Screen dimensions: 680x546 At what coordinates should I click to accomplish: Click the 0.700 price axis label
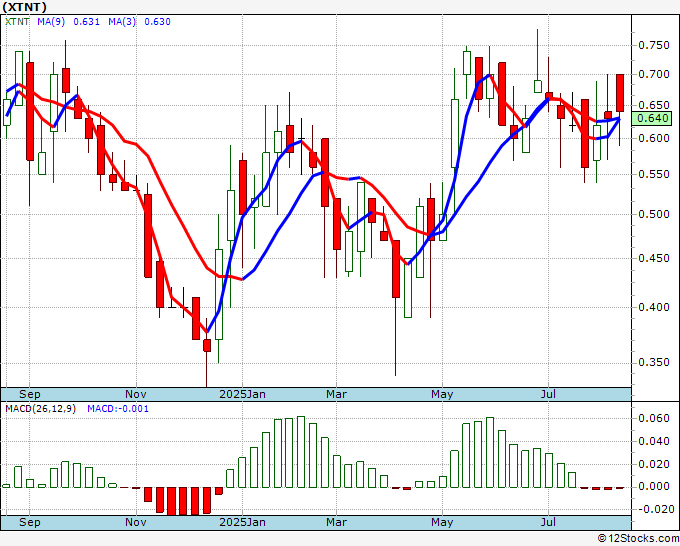[654, 75]
